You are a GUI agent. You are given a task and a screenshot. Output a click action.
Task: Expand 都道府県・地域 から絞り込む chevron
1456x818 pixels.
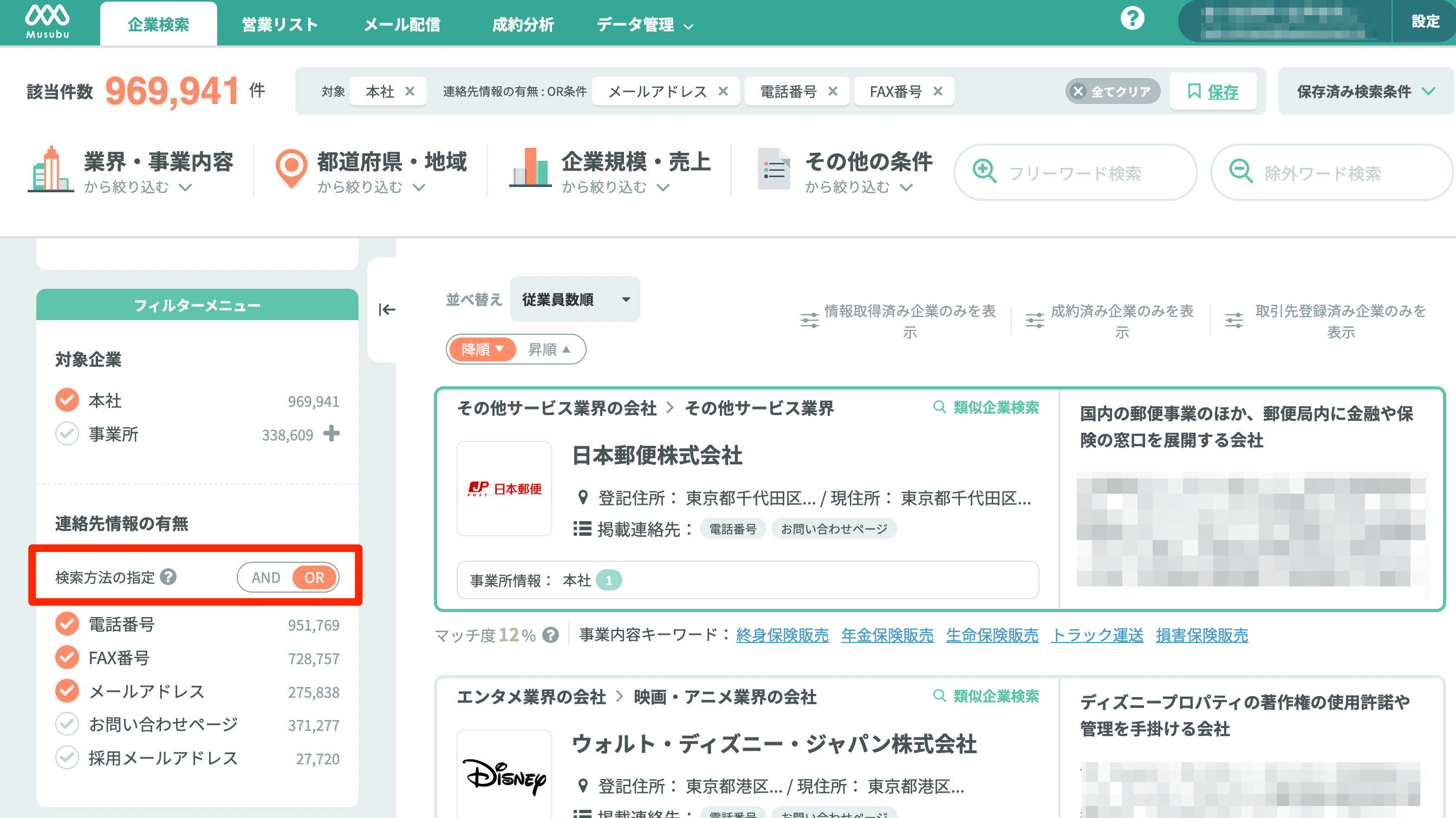tap(419, 187)
